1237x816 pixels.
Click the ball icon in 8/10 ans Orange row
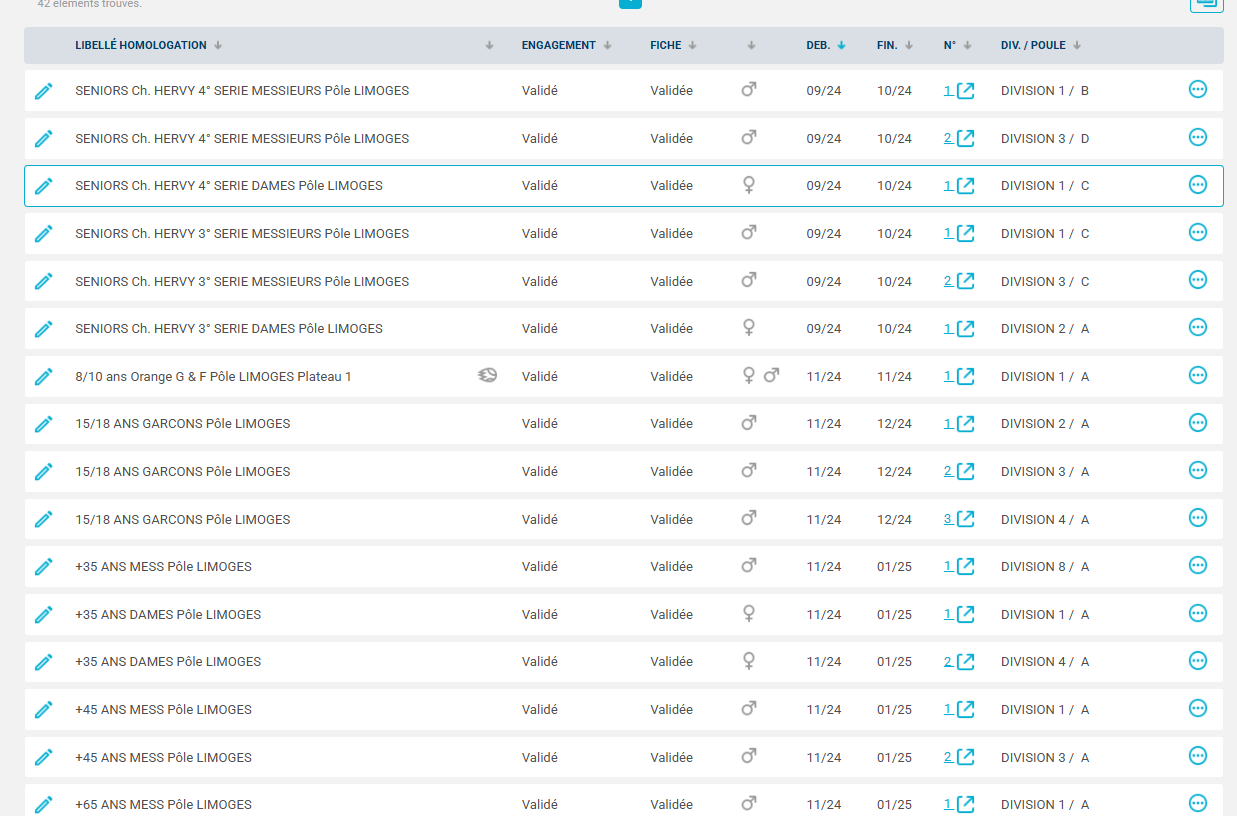point(487,376)
